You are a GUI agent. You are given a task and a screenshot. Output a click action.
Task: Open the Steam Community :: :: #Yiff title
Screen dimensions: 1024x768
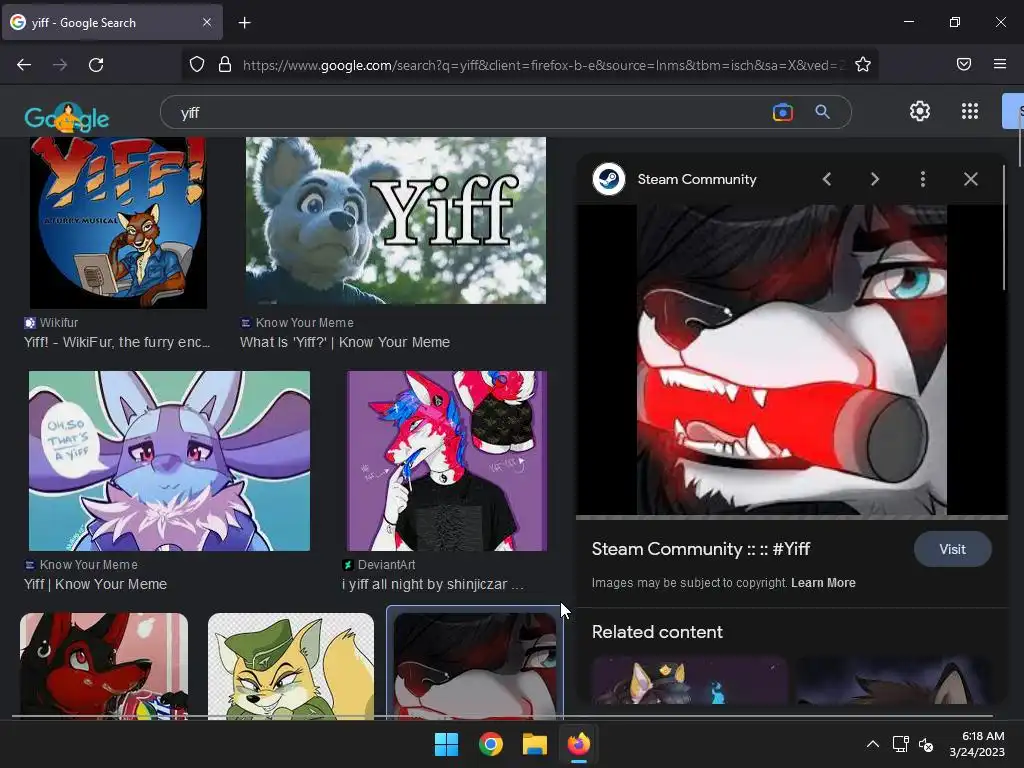pos(701,549)
